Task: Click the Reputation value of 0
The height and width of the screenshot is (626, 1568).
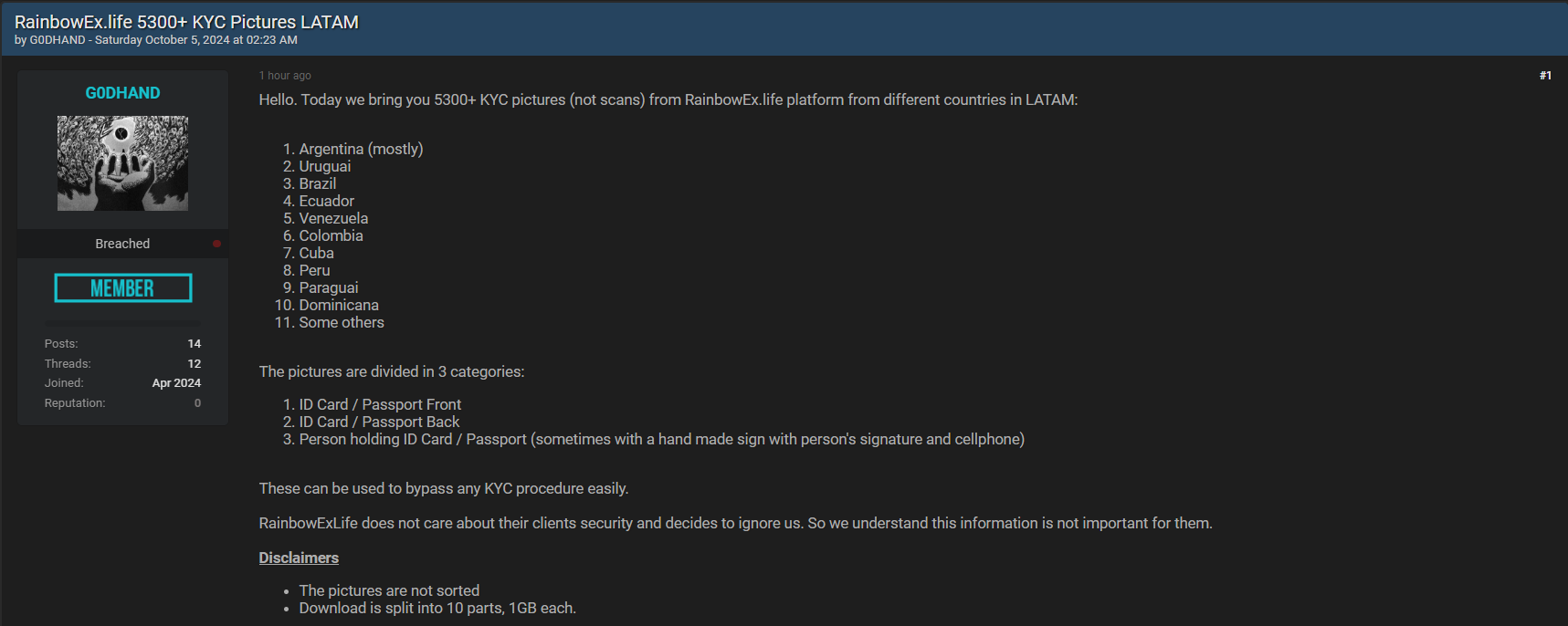Action: pyautogui.click(x=197, y=403)
